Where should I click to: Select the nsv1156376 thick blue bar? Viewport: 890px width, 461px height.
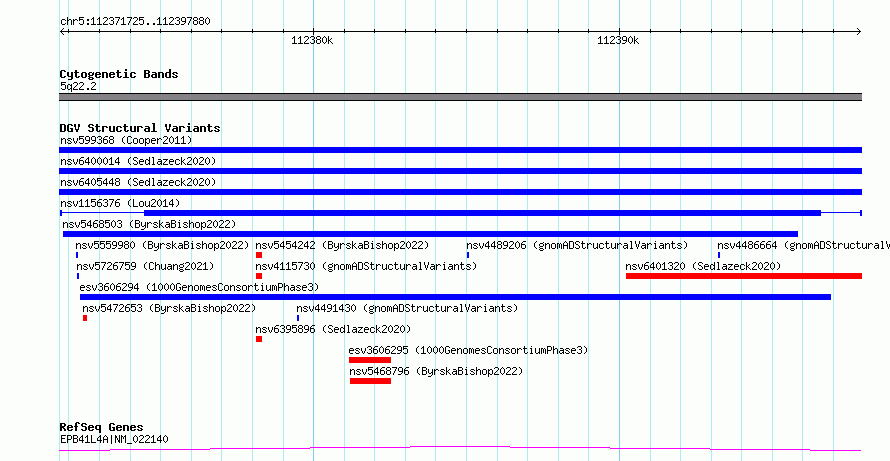pyautogui.click(x=482, y=213)
